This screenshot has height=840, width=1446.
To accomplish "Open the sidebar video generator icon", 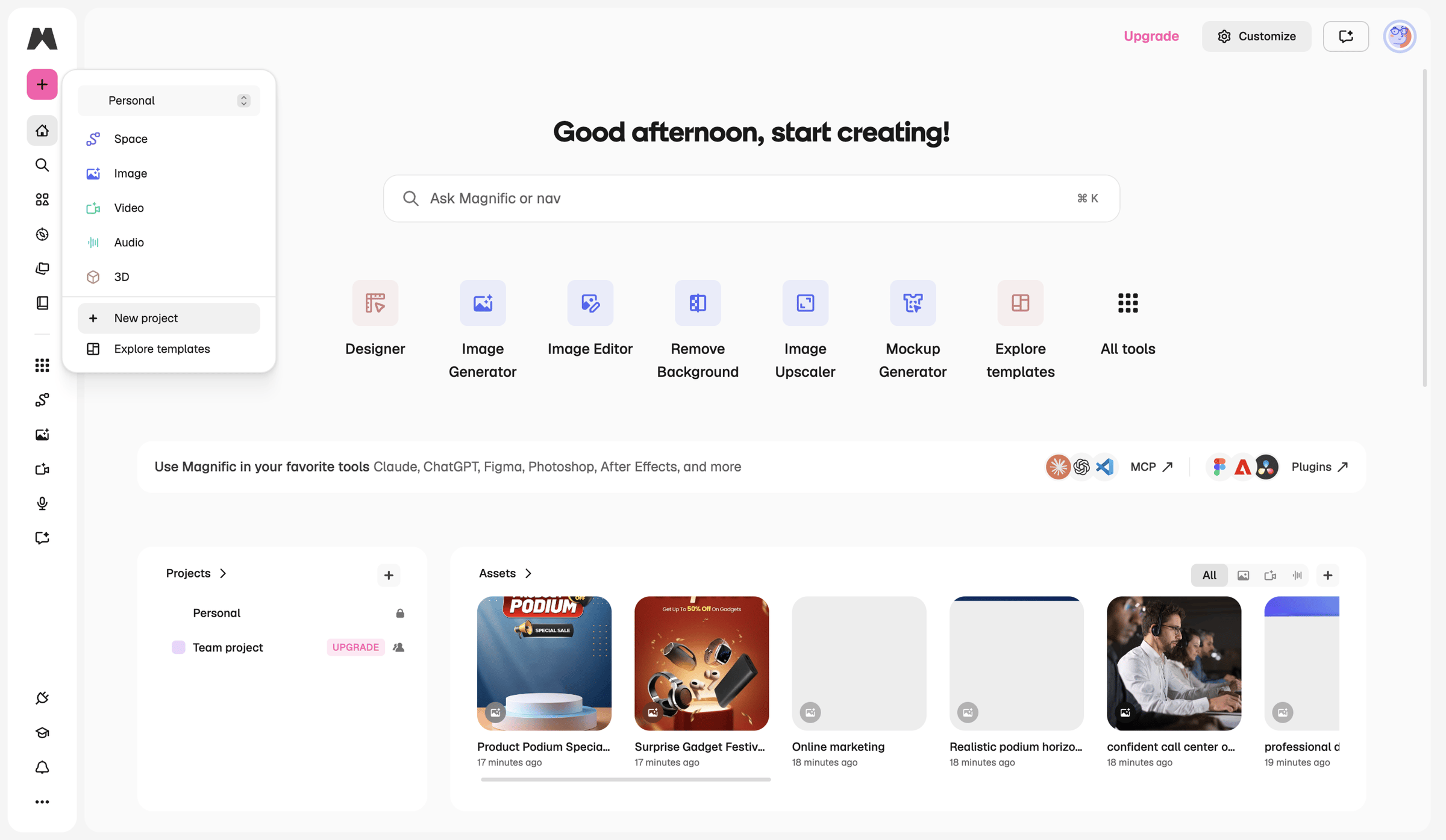I will [42, 469].
